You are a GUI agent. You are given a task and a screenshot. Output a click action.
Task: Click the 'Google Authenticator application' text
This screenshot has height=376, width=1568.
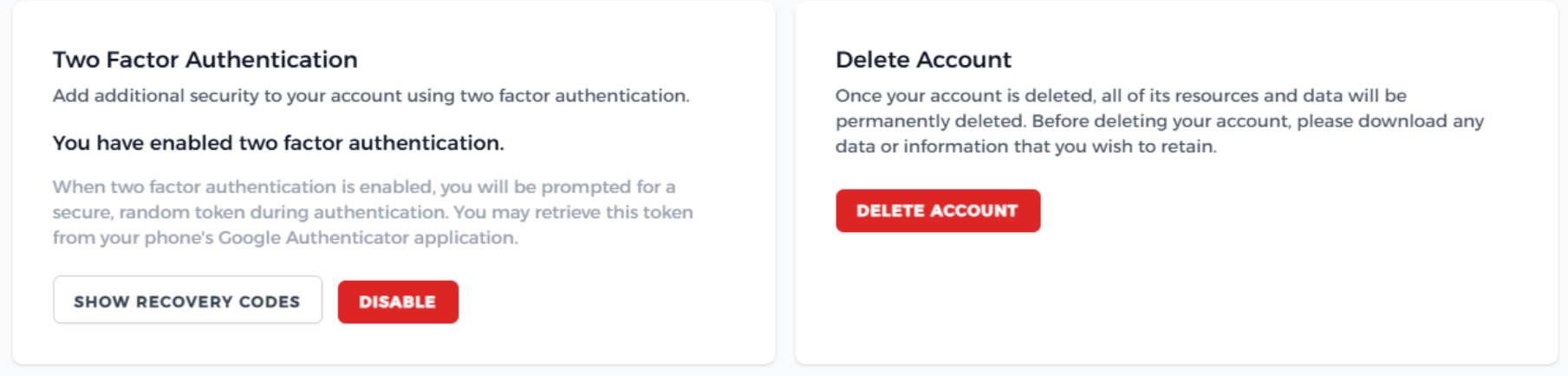coord(368,237)
